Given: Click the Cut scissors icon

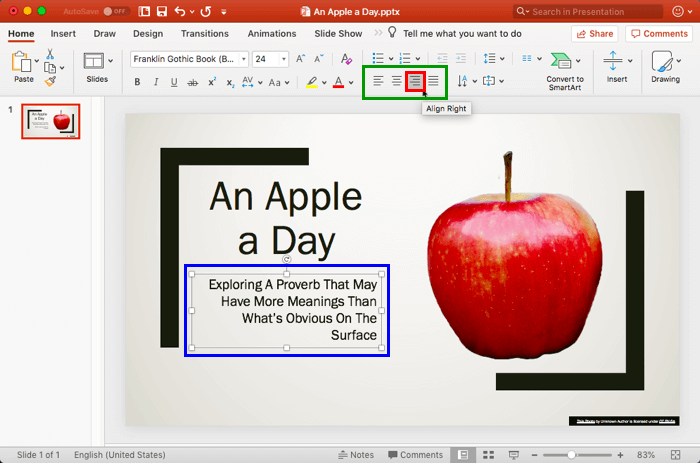Looking at the screenshot, I should point(49,54).
